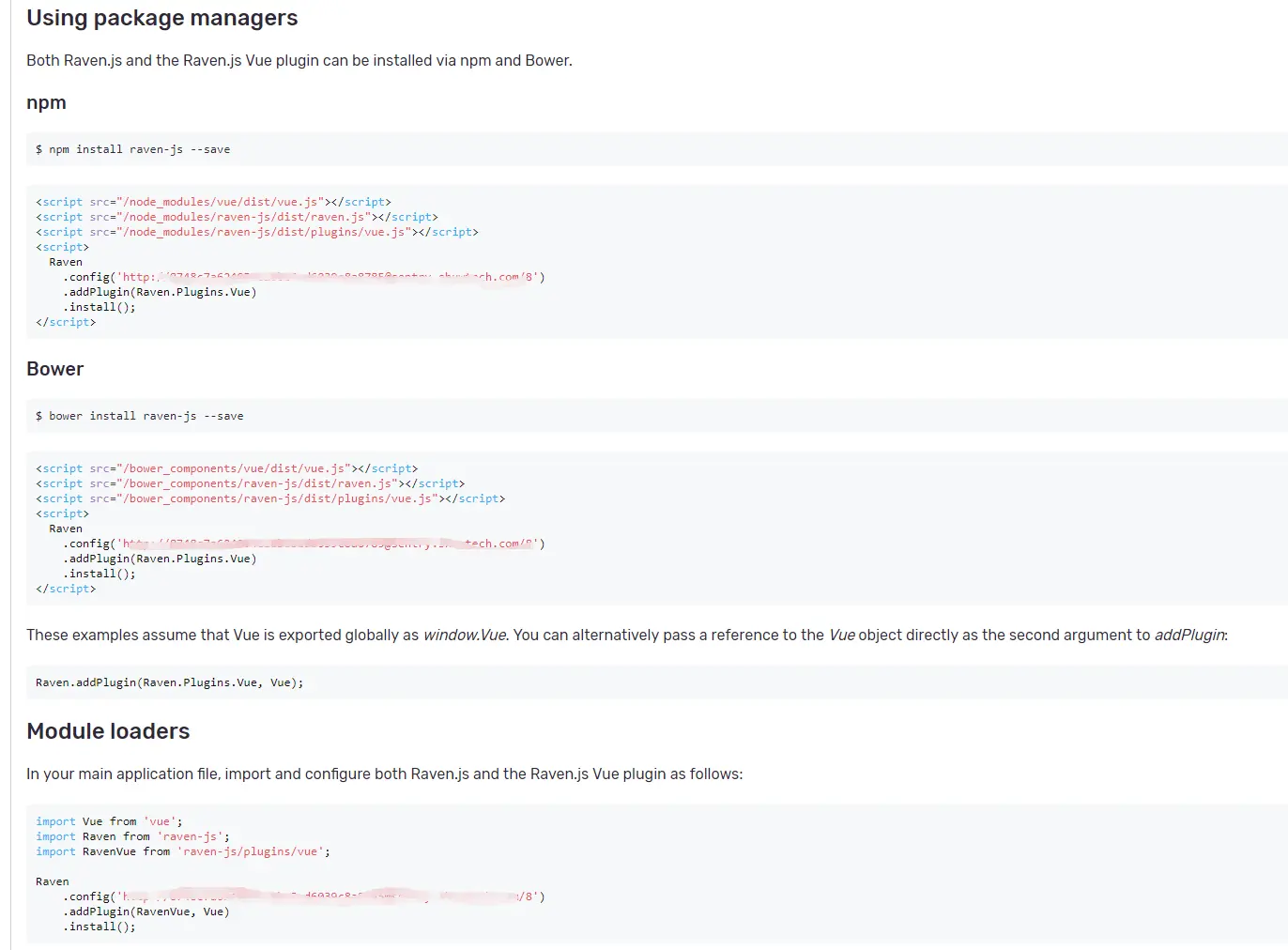Image resolution: width=1288 pixels, height=950 pixels.
Task: Click the npm install raven-js command
Action: click(132, 149)
